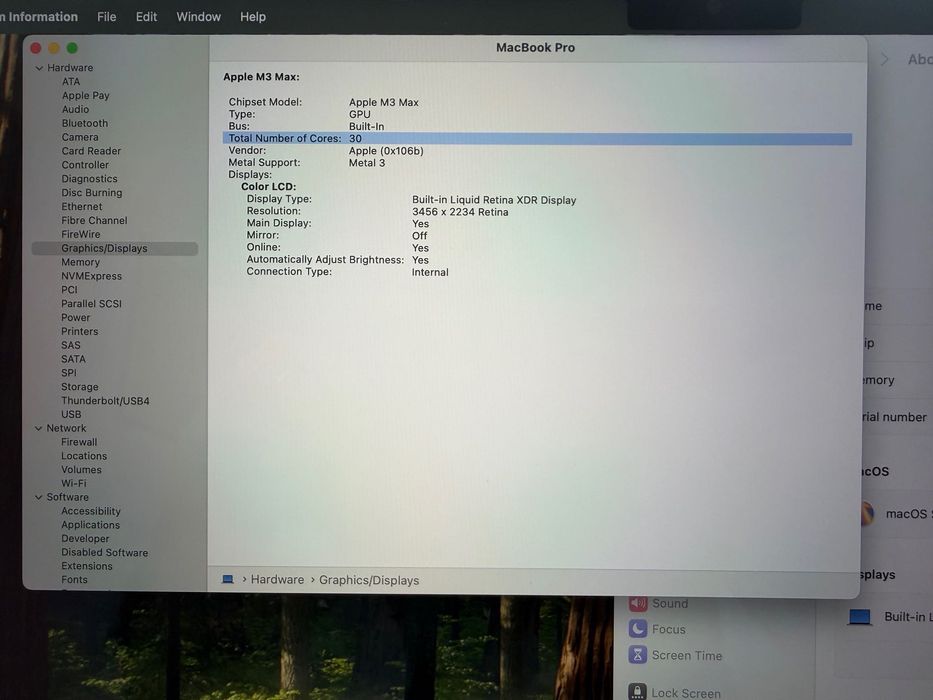Viewport: 933px width, 700px height.
Task: Click the built-in display icon in About window
Action: [860, 617]
